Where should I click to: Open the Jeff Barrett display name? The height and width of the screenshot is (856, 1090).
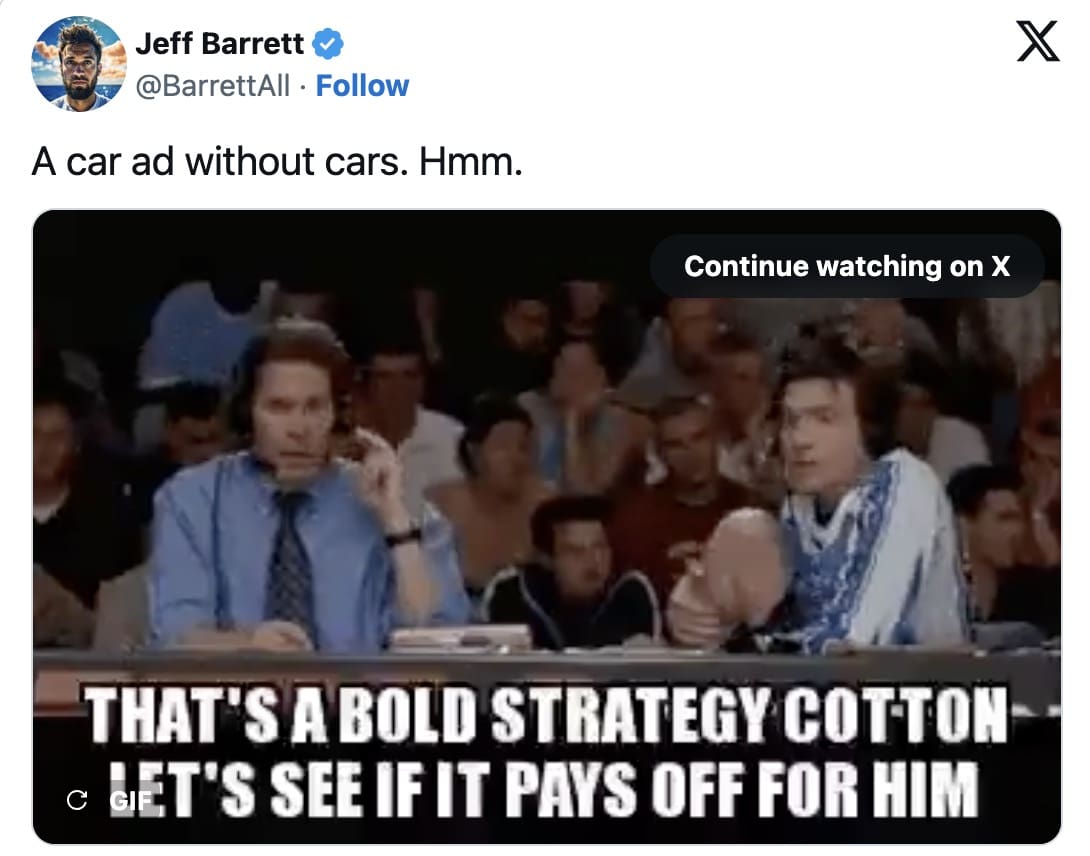(x=220, y=44)
